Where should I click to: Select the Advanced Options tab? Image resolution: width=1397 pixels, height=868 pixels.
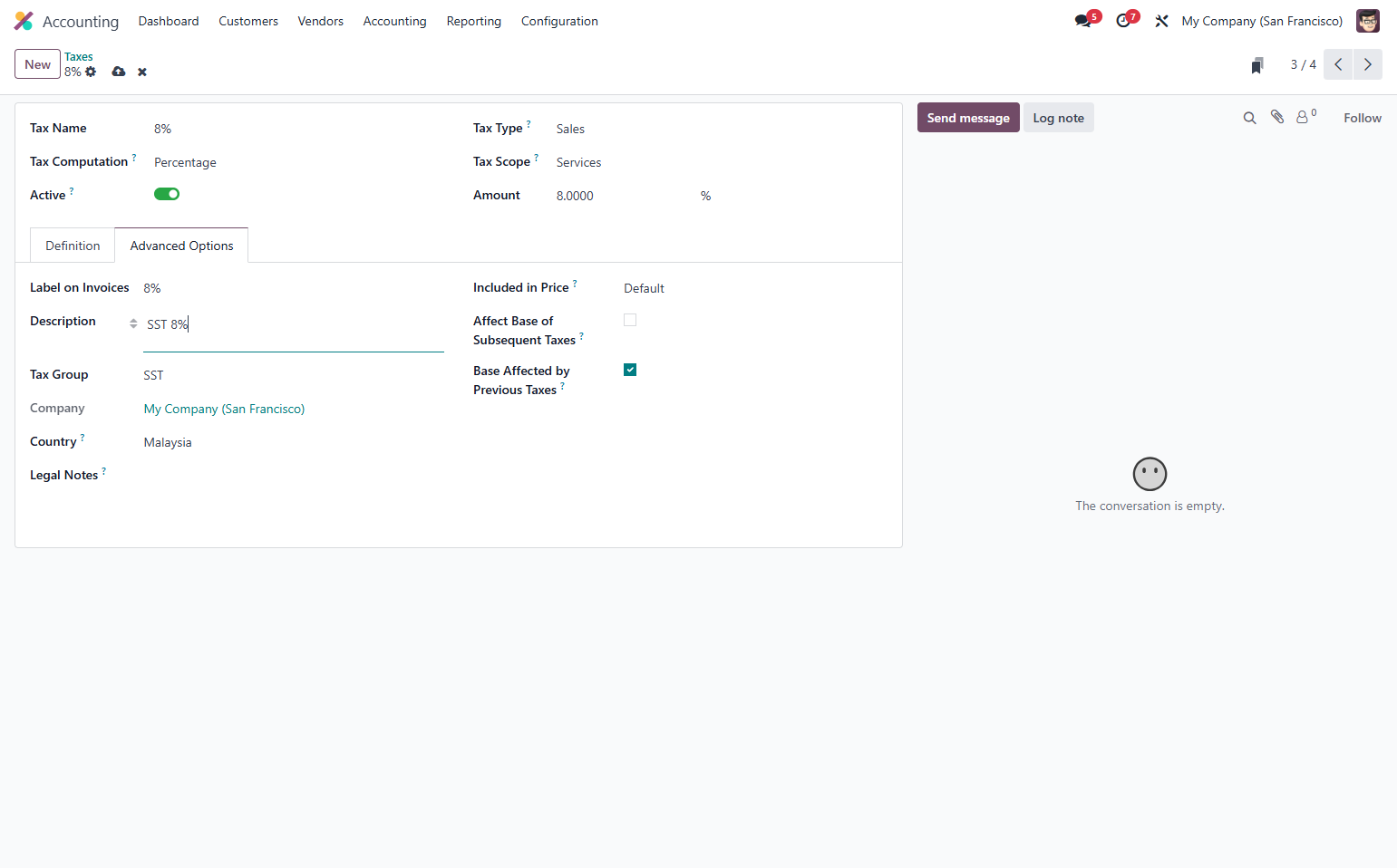tap(181, 246)
